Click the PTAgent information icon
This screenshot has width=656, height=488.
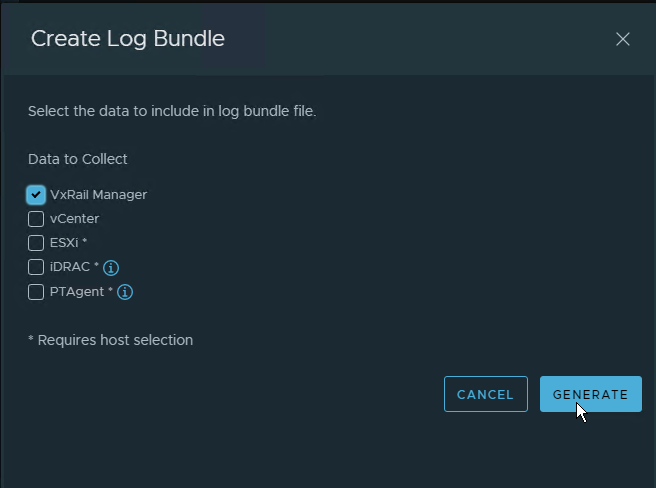pos(126,293)
